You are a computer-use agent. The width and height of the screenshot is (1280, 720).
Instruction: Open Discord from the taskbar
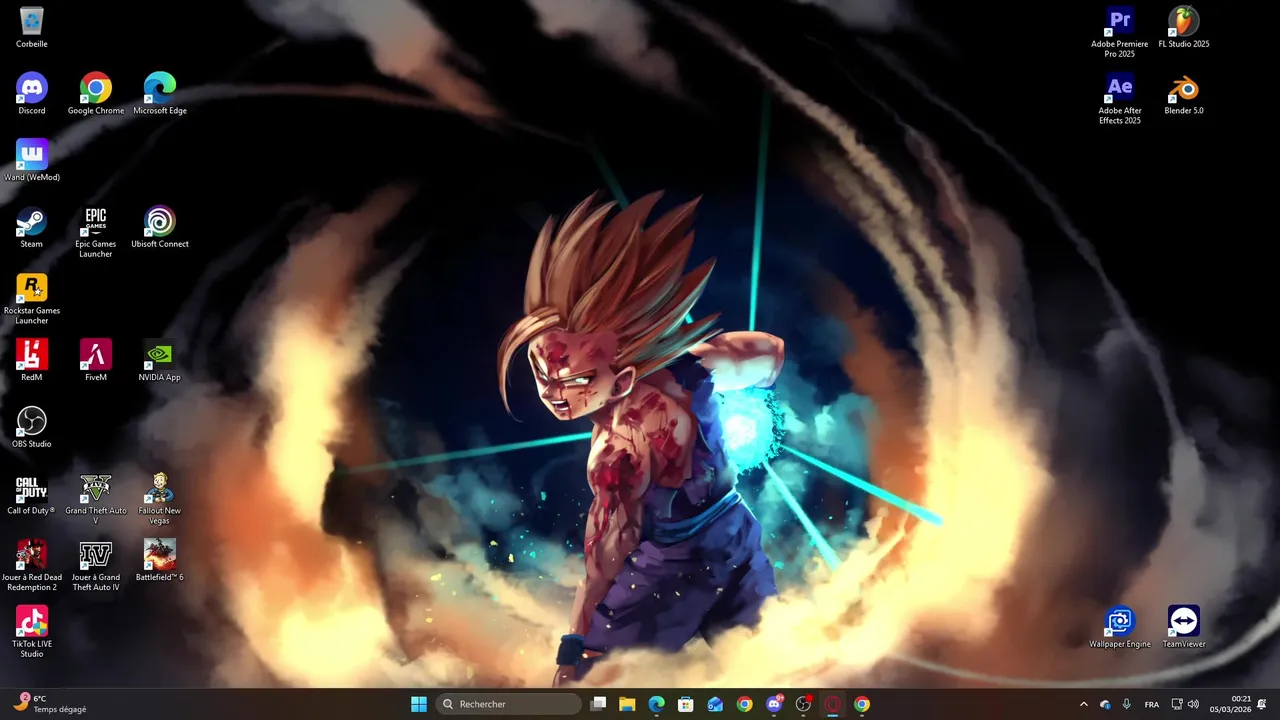[x=774, y=704]
